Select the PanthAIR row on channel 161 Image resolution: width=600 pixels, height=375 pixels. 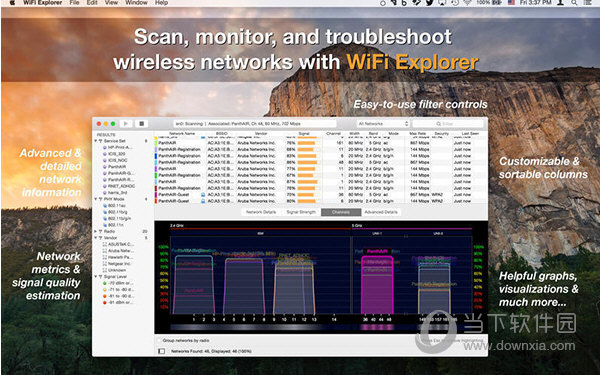pyautogui.click(x=321, y=143)
